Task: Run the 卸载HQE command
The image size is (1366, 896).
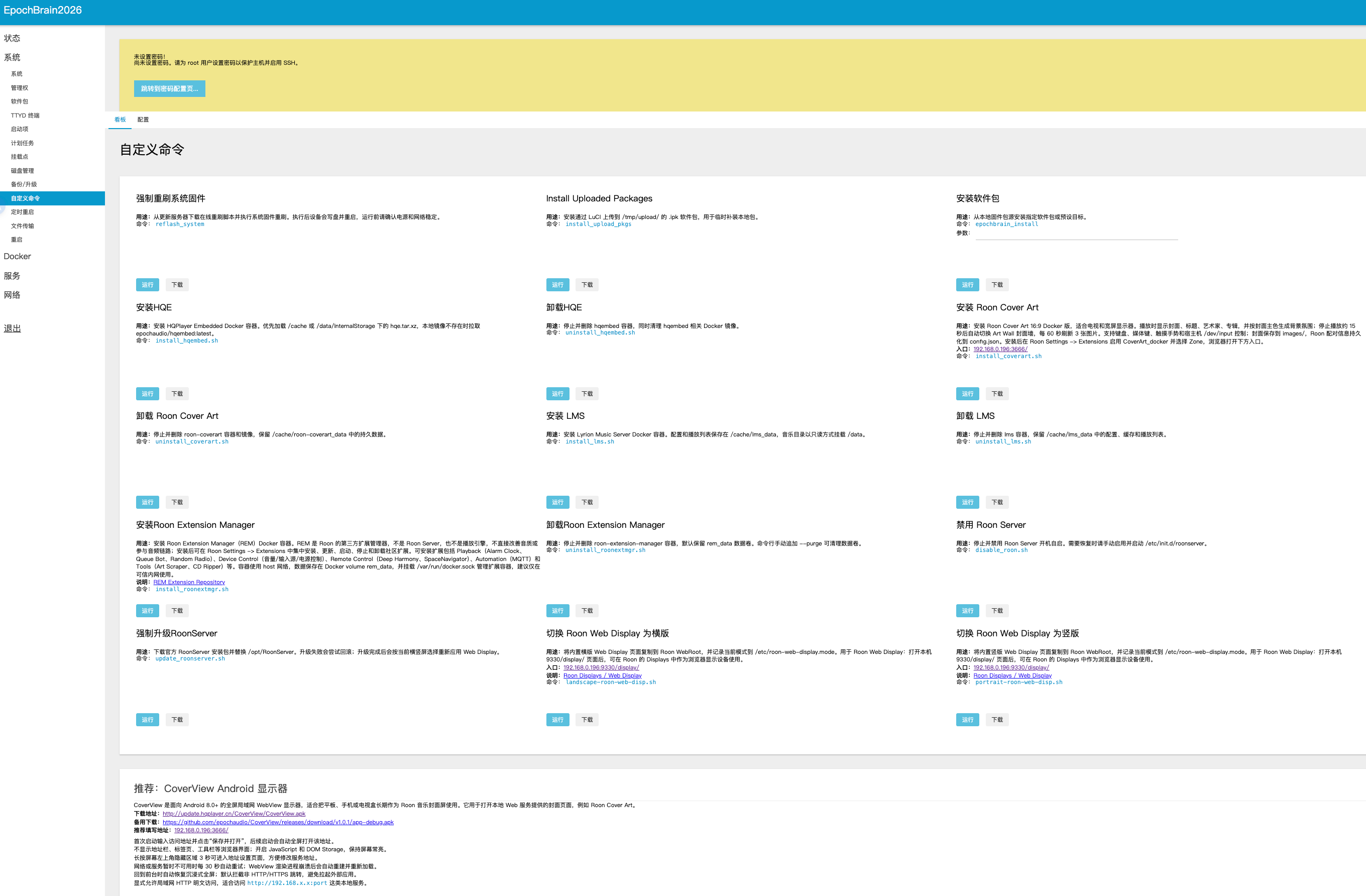Action: pos(557,394)
